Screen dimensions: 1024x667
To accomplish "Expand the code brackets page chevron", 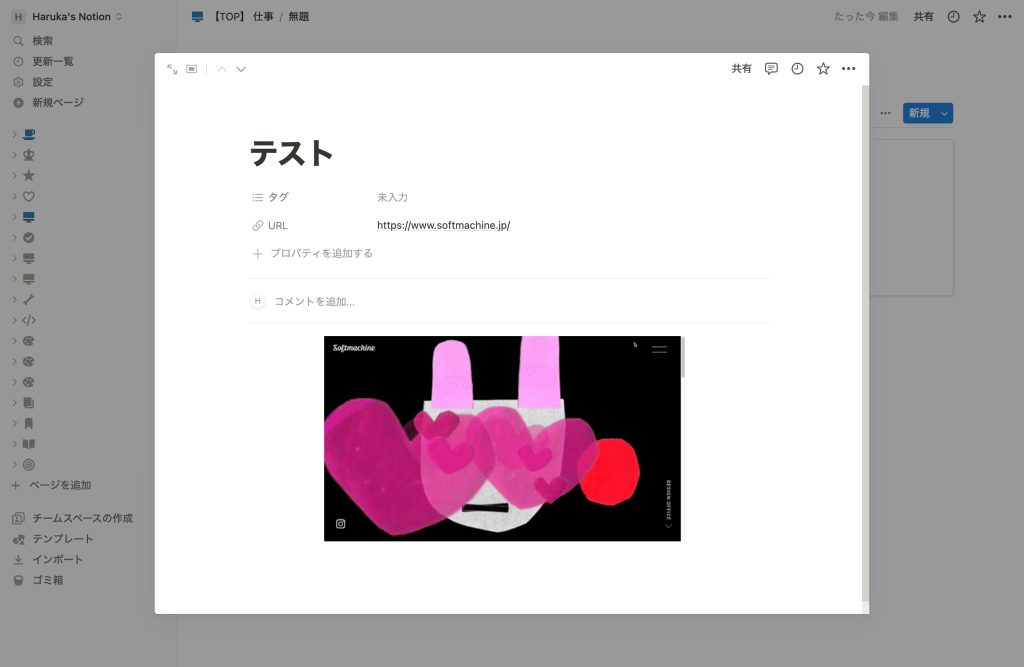I will tap(14, 320).
